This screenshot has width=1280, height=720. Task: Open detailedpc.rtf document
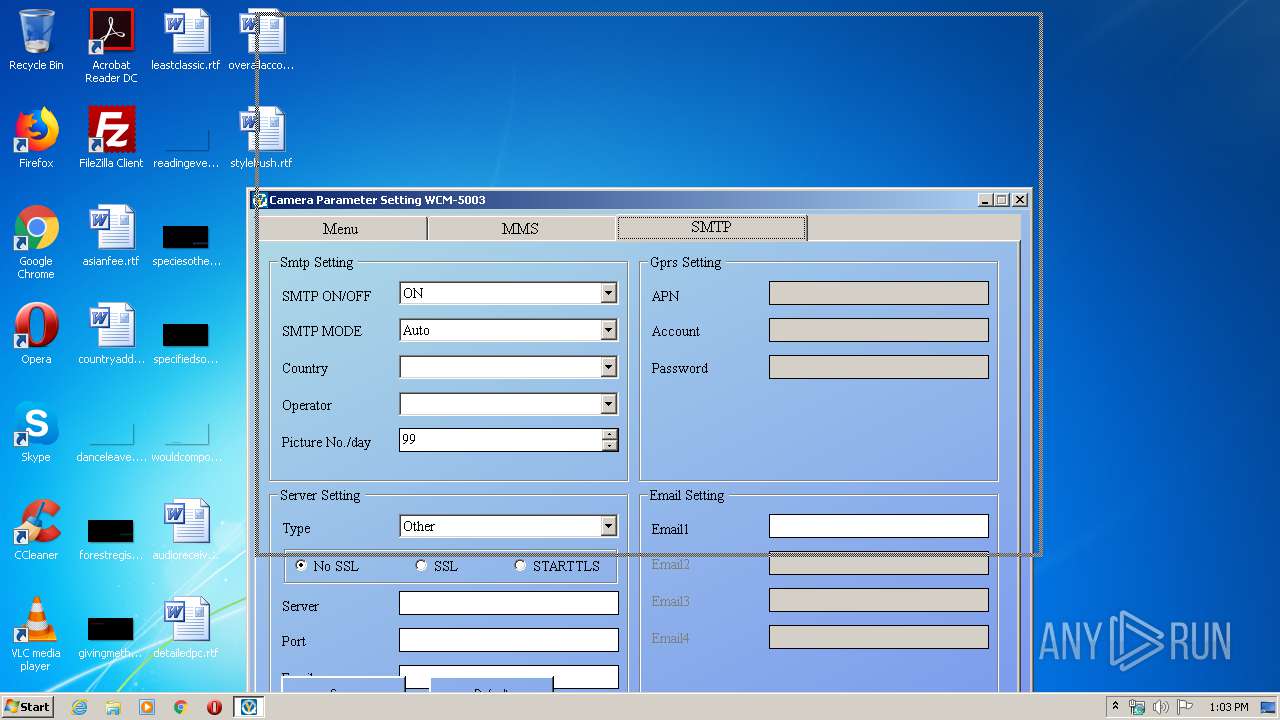pos(186,629)
